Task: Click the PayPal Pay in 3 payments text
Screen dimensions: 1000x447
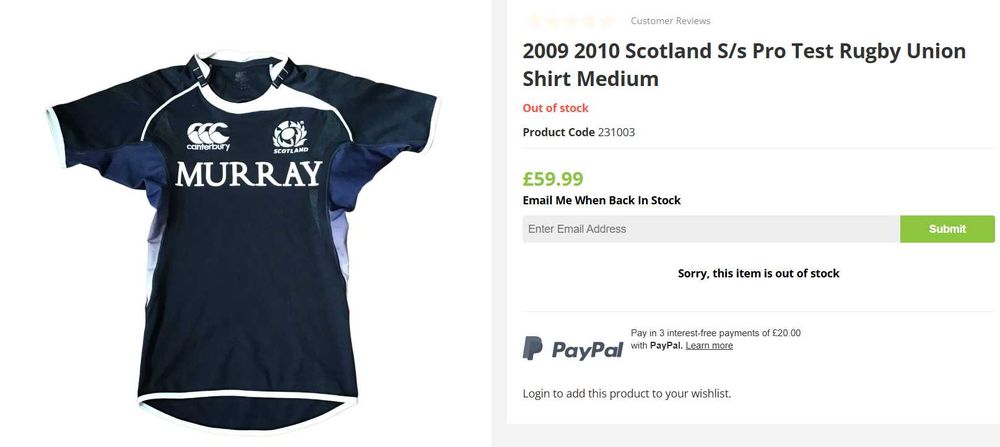Action: pos(715,333)
